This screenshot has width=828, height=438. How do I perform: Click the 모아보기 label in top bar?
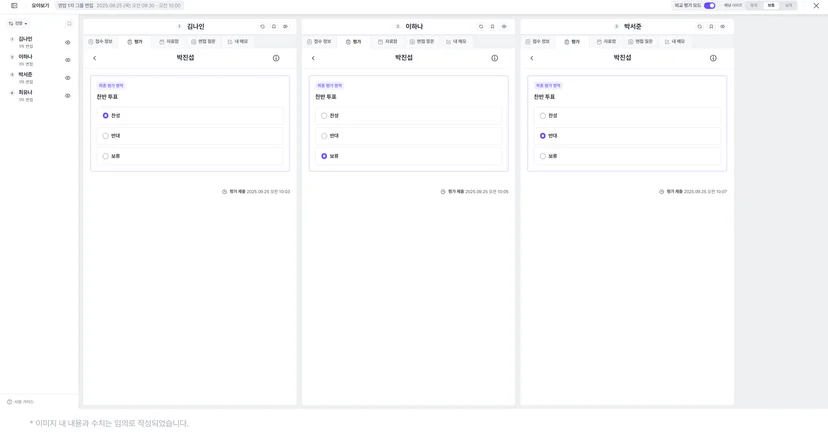40,6
